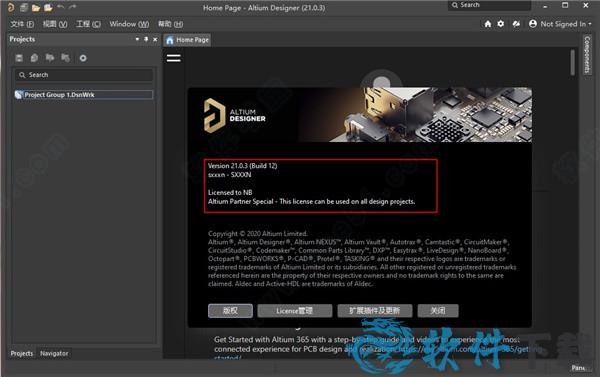Open the 视图 (V) menu
The height and width of the screenshot is (377, 600).
click(x=55, y=24)
